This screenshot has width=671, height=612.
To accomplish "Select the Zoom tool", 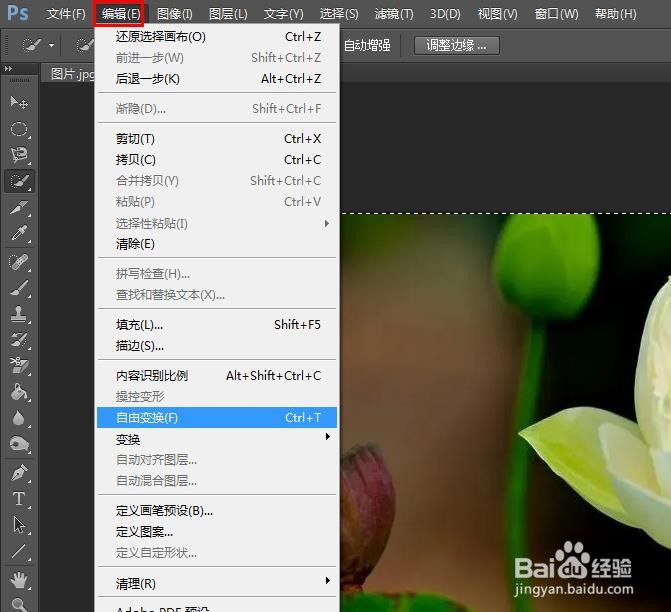I will coord(18,604).
